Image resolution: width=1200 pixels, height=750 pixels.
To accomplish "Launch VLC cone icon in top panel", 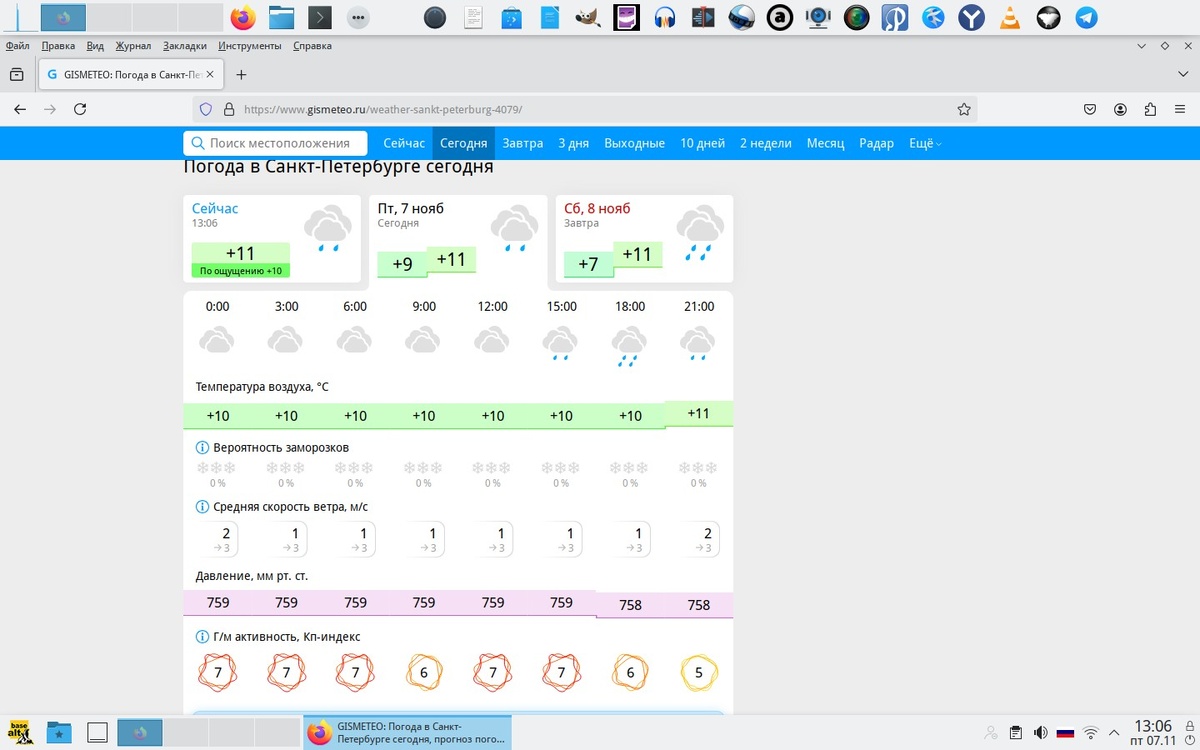I will coord(1010,17).
